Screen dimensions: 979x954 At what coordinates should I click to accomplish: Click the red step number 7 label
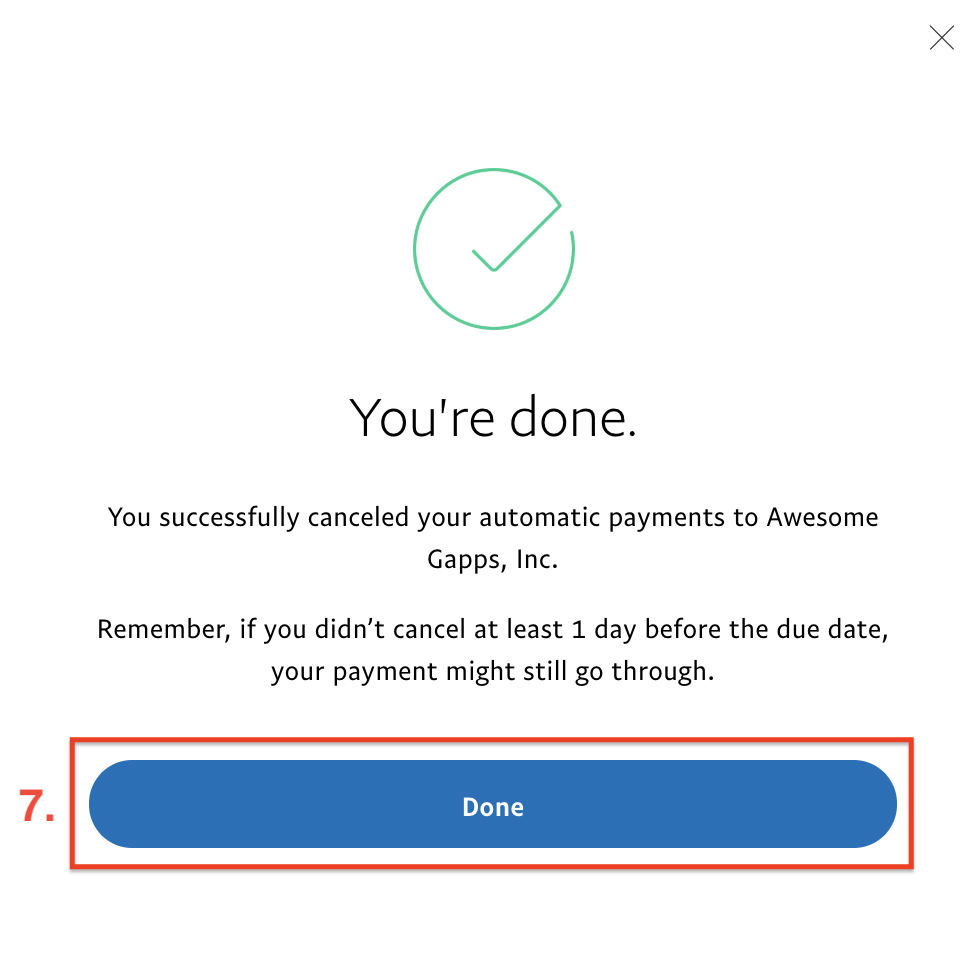tap(37, 805)
